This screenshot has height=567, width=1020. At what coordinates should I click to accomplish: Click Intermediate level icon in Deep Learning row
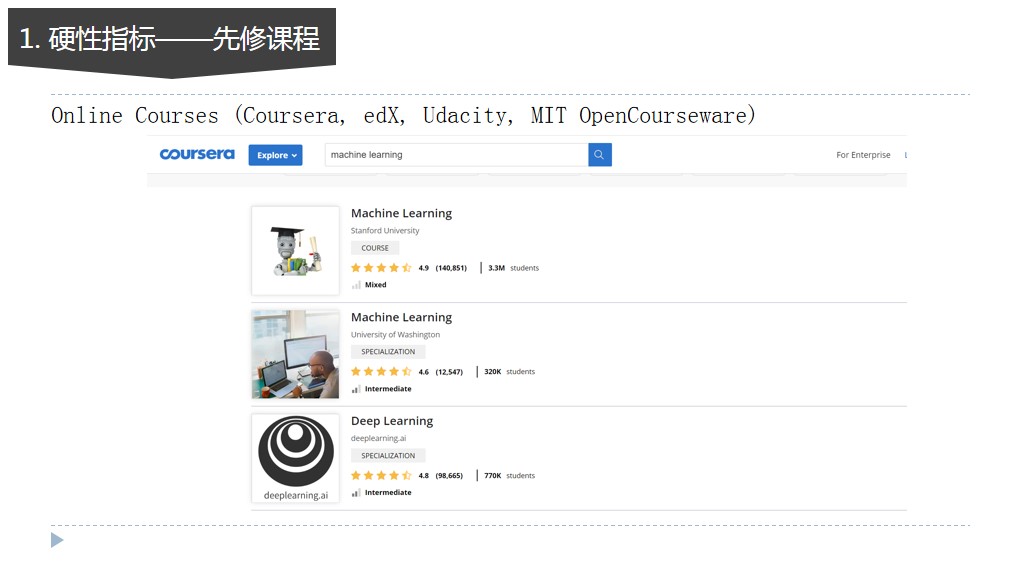(x=356, y=493)
